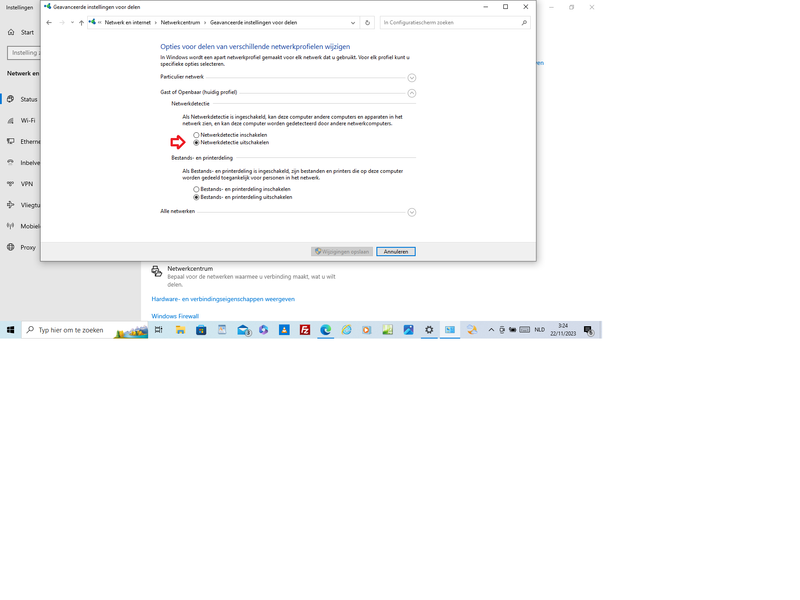The height and width of the screenshot is (600, 800).
Task: Click 'Netwerkcentrum' in the breadcrumb path
Action: click(x=180, y=22)
